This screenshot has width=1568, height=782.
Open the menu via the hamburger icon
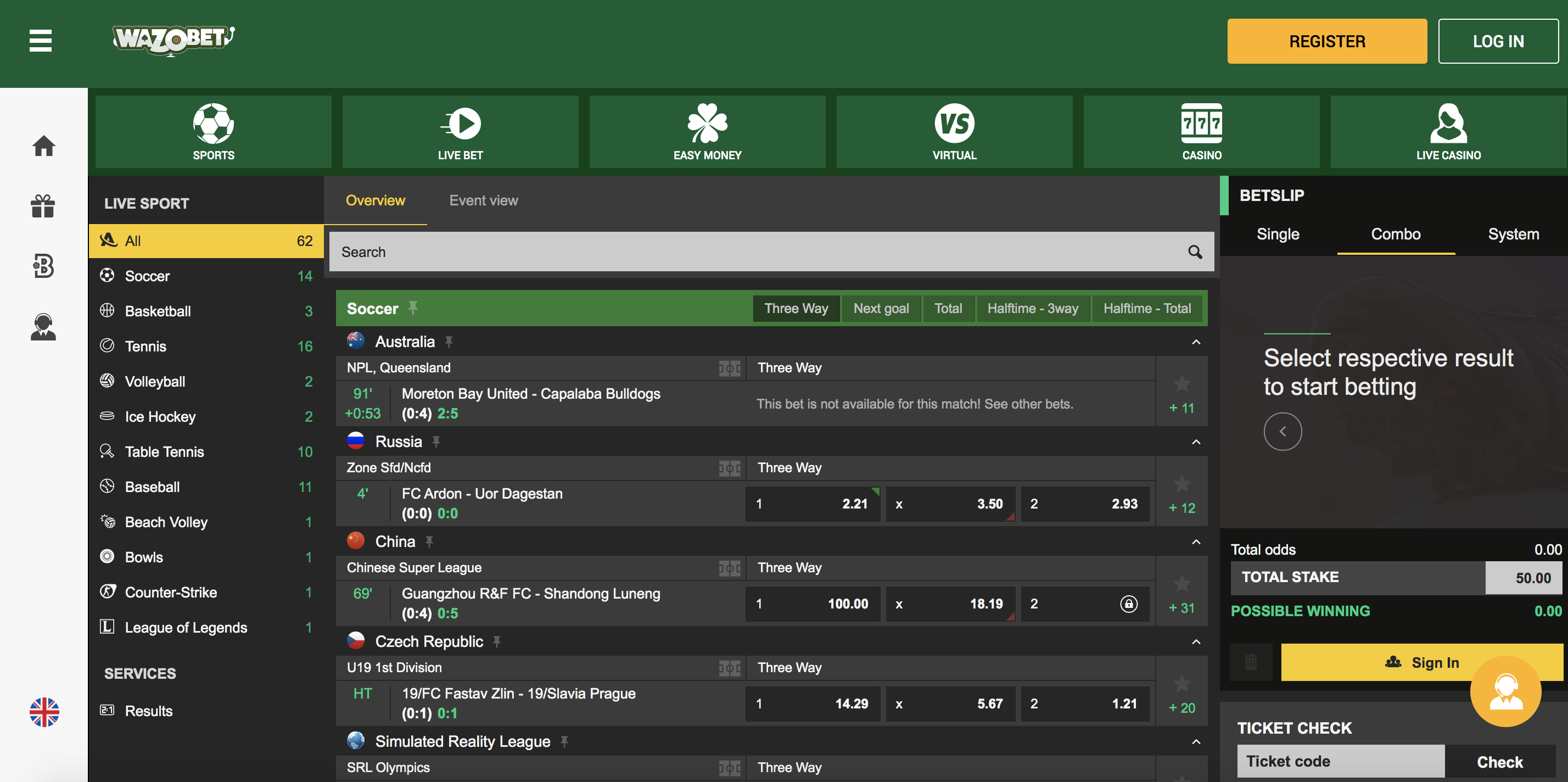click(40, 41)
